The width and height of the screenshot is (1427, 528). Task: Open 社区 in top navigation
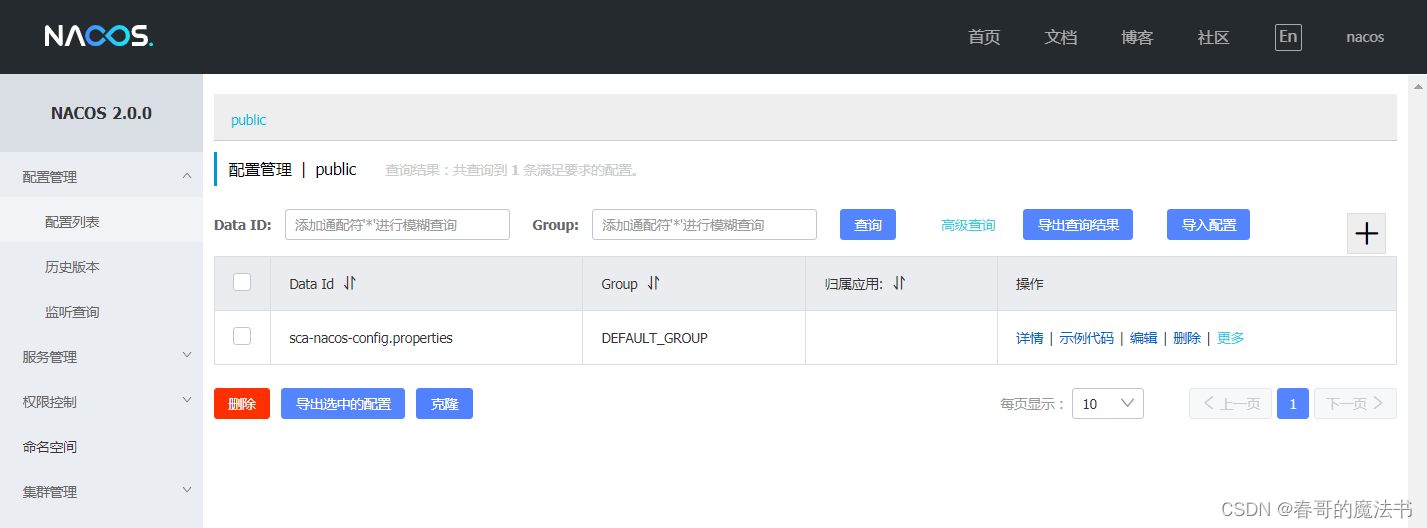pyautogui.click(x=1213, y=37)
